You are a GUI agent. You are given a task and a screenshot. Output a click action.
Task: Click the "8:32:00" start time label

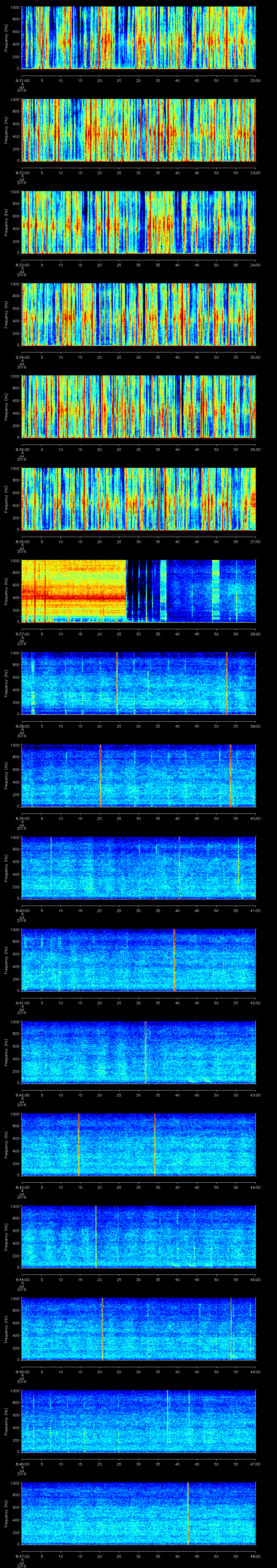[22, 173]
